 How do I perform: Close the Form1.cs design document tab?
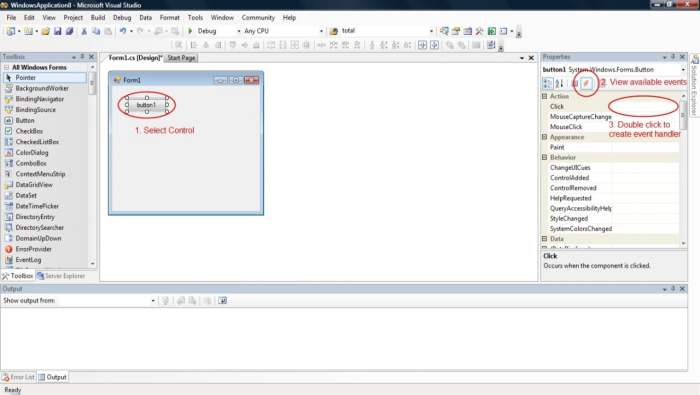click(x=531, y=58)
